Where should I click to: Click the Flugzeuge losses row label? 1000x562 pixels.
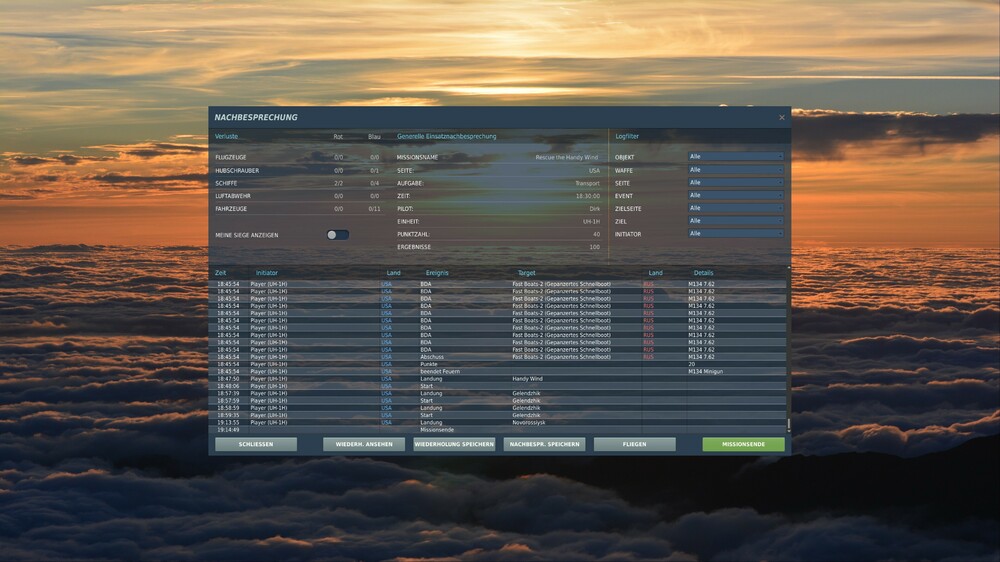[231, 158]
